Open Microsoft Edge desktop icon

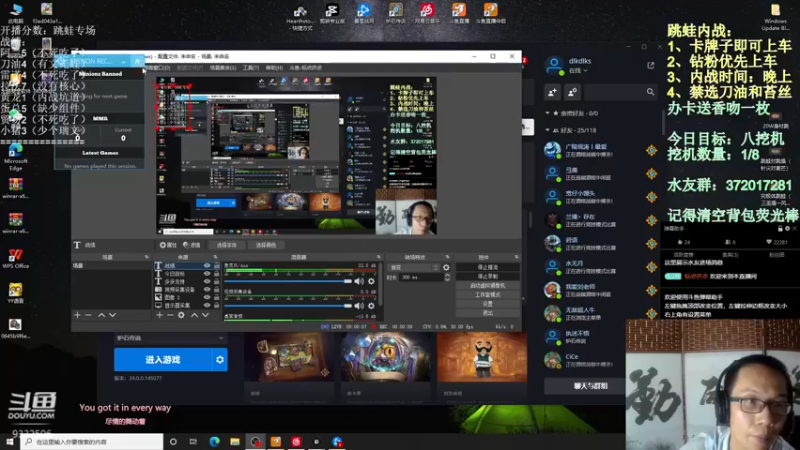pyautogui.click(x=15, y=156)
